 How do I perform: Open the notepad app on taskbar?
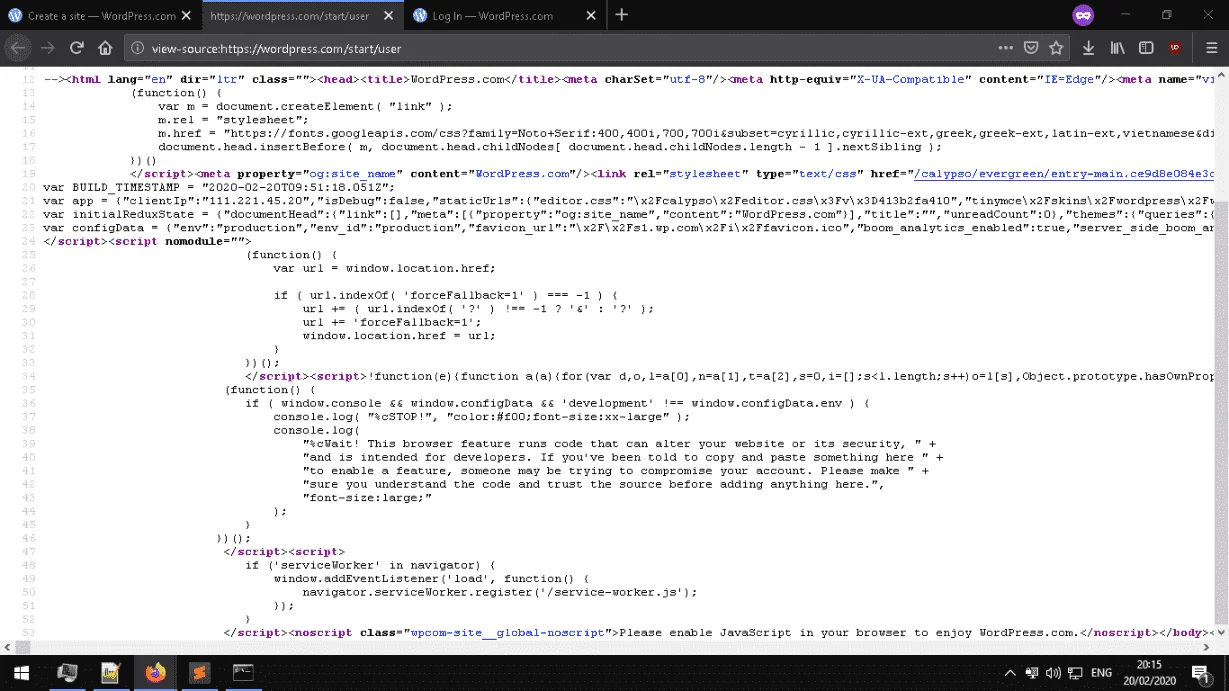[x=110, y=673]
